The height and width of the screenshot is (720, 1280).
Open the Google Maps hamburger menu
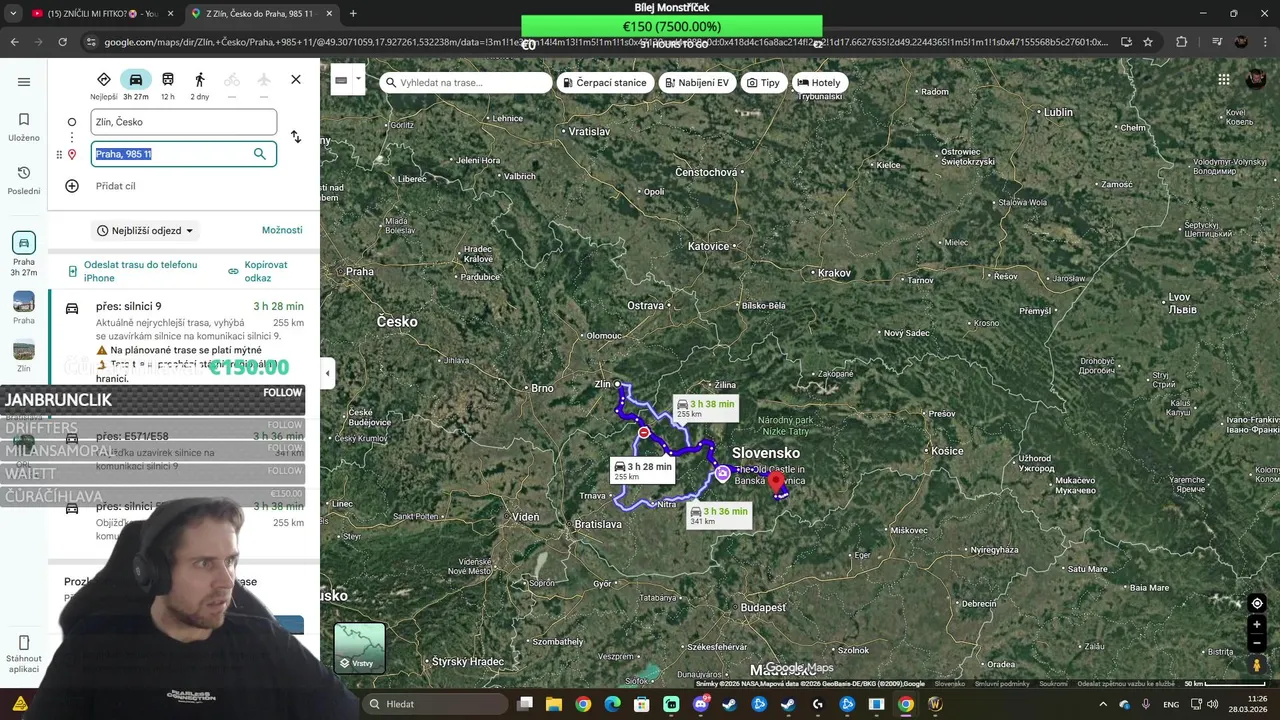pos(24,82)
